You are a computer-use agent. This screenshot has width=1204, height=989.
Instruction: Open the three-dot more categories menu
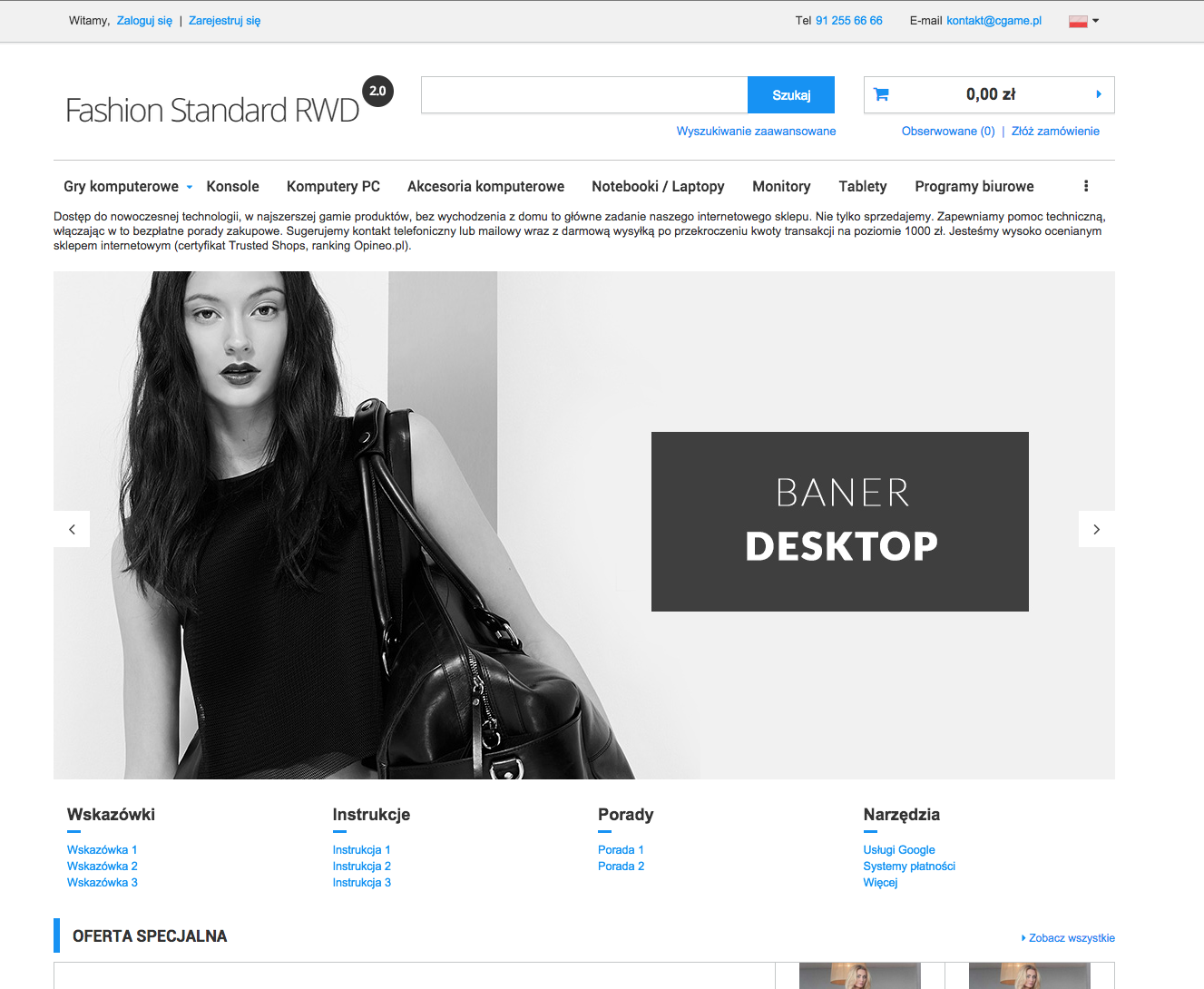pos(1086,186)
